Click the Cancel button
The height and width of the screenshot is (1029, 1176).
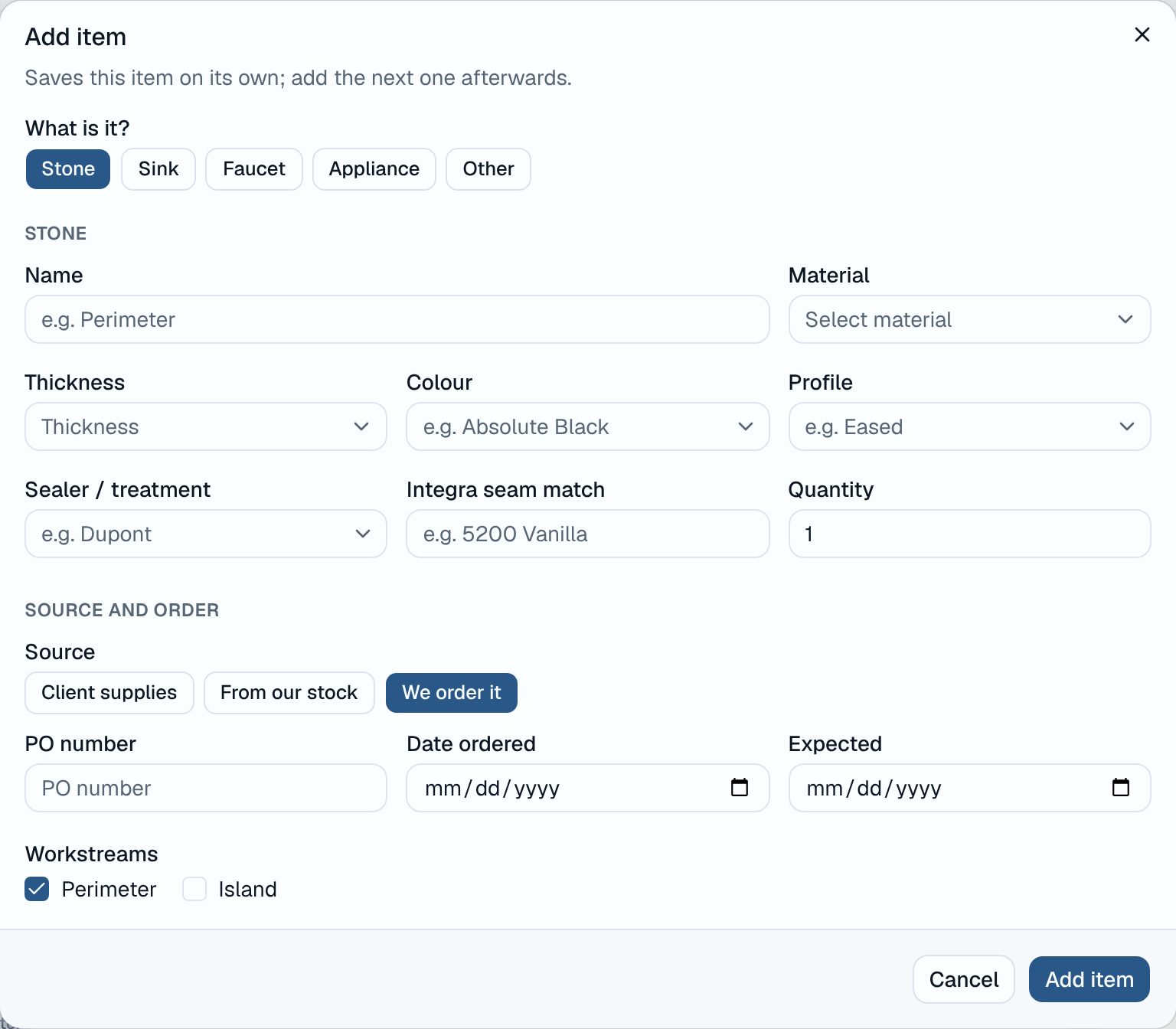tap(964, 979)
